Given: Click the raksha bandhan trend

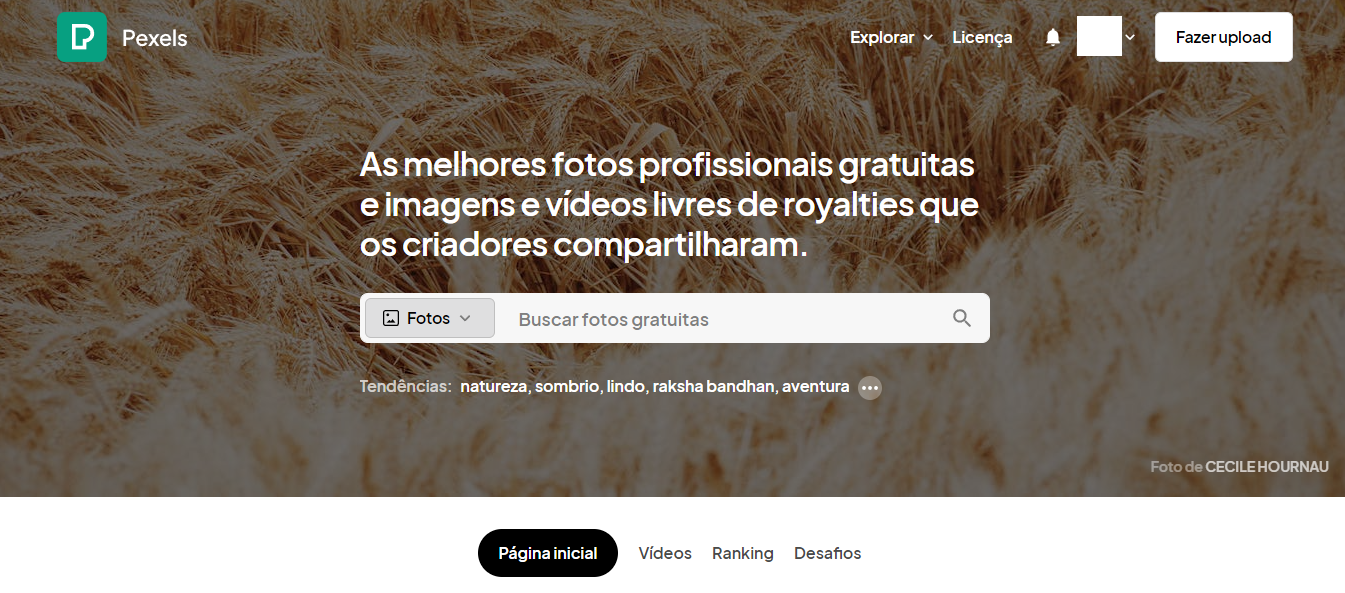Looking at the screenshot, I should (x=713, y=386).
